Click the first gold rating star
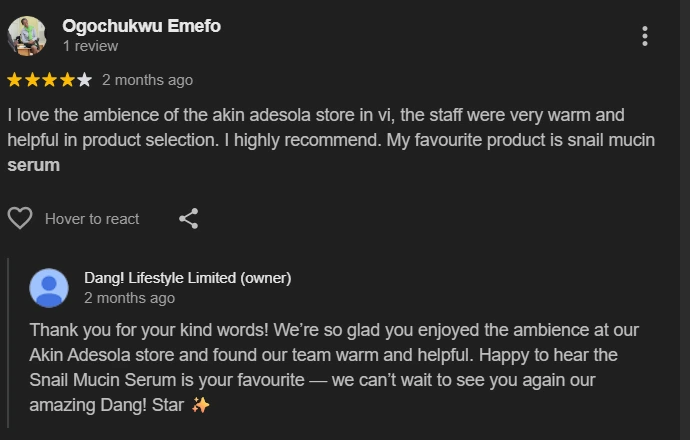 coord(14,80)
